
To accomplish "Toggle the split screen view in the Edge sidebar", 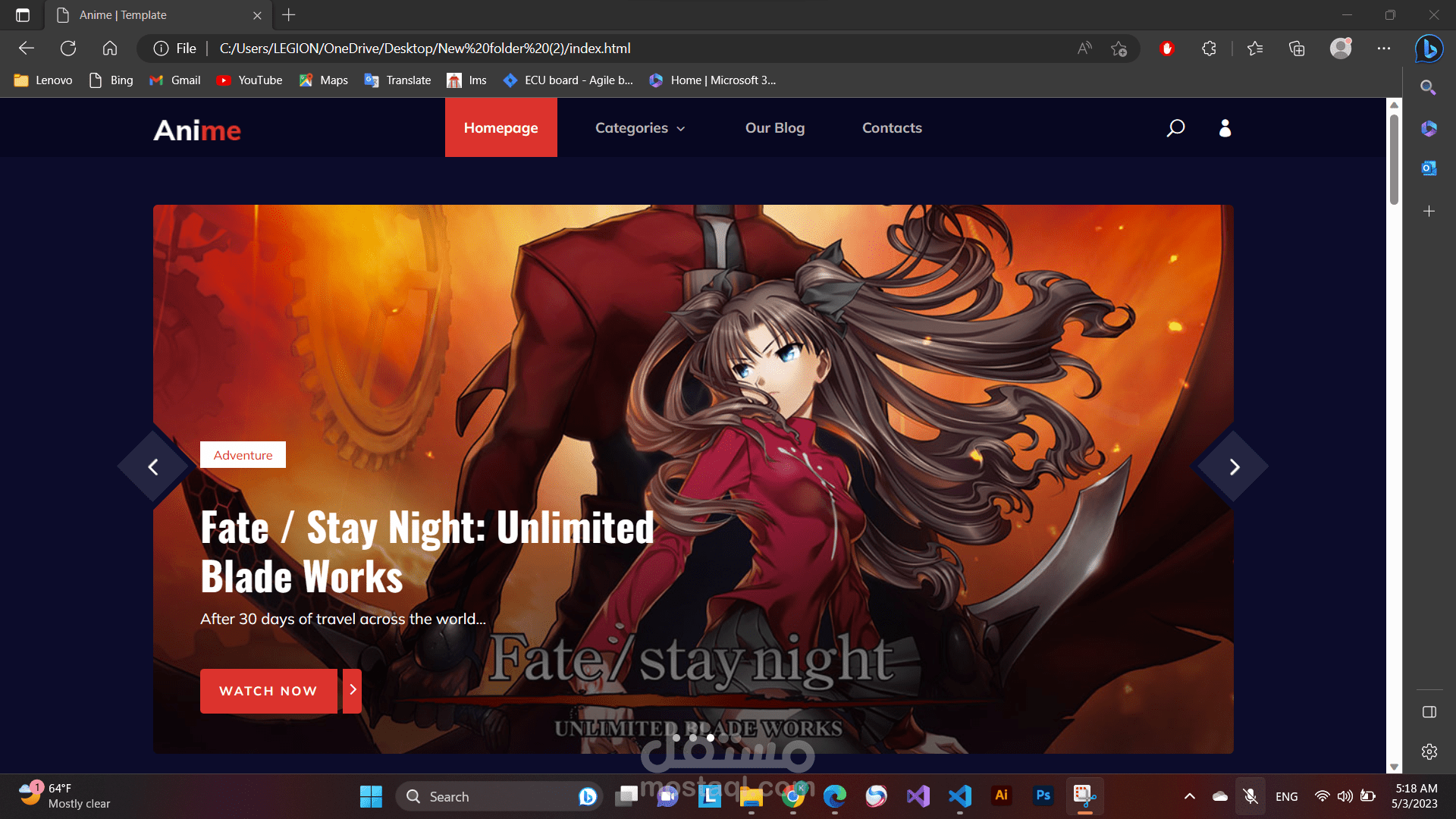I will (x=1429, y=712).
